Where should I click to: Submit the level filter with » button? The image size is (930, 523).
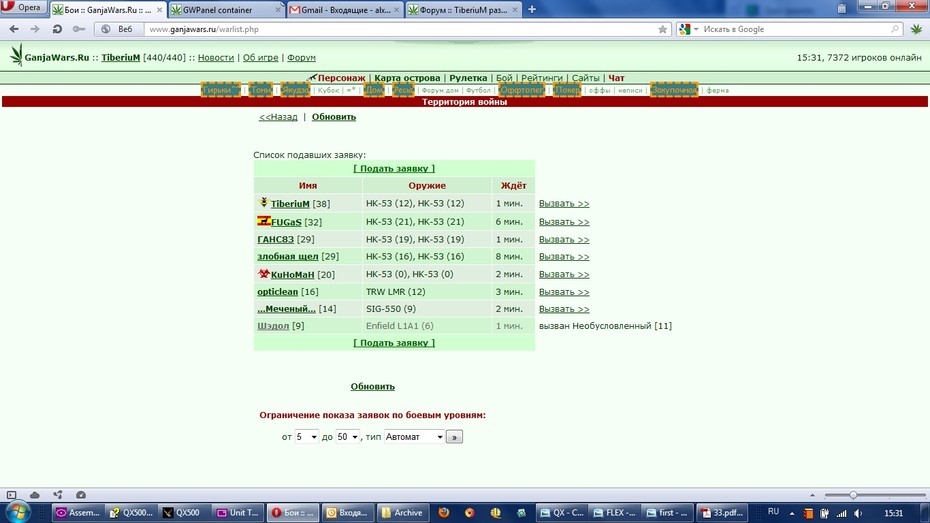(x=454, y=437)
